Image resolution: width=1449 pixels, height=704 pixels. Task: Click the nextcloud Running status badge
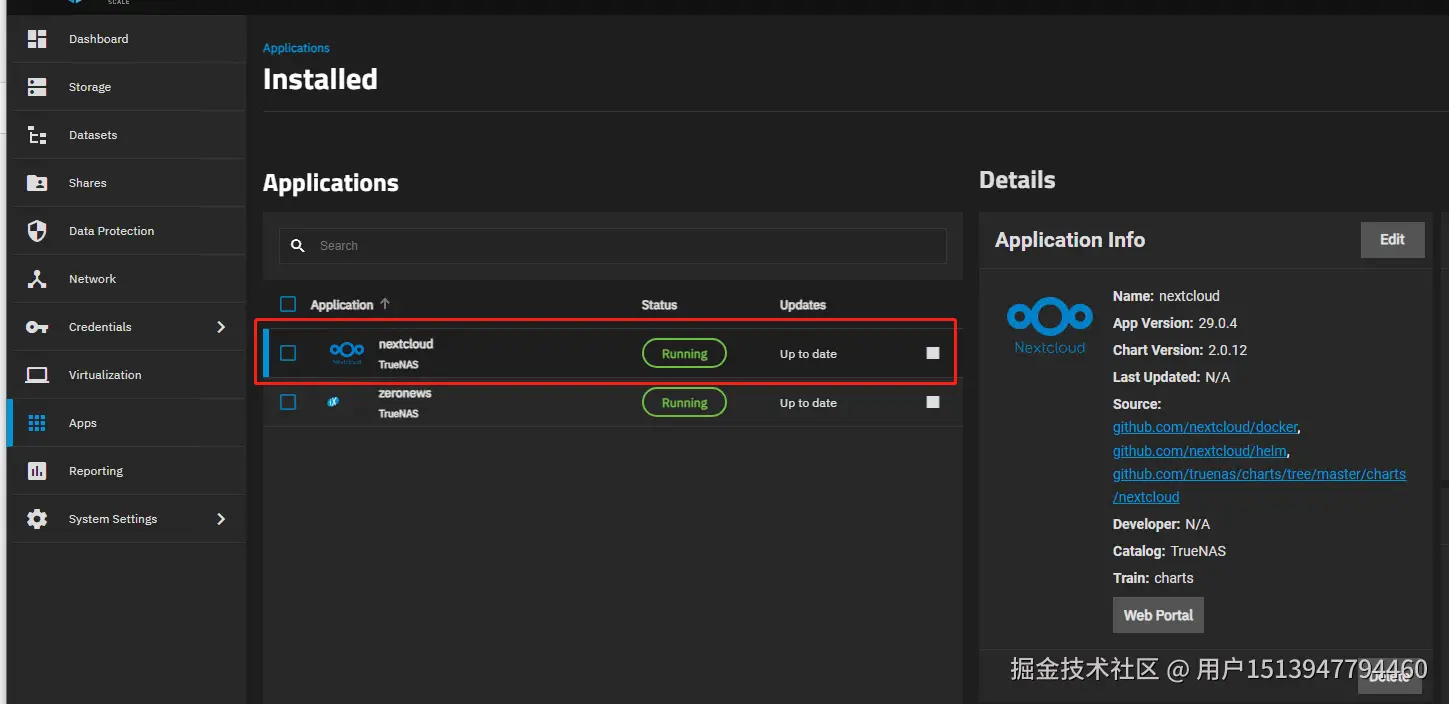(684, 353)
